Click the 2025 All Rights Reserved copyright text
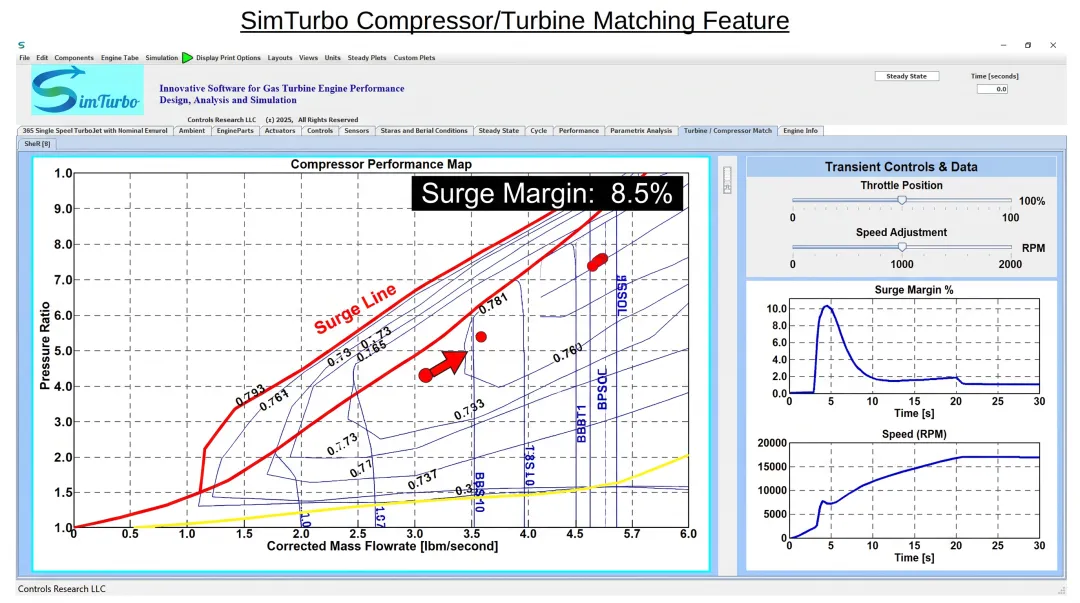The width and height of the screenshot is (1080, 603). point(312,120)
